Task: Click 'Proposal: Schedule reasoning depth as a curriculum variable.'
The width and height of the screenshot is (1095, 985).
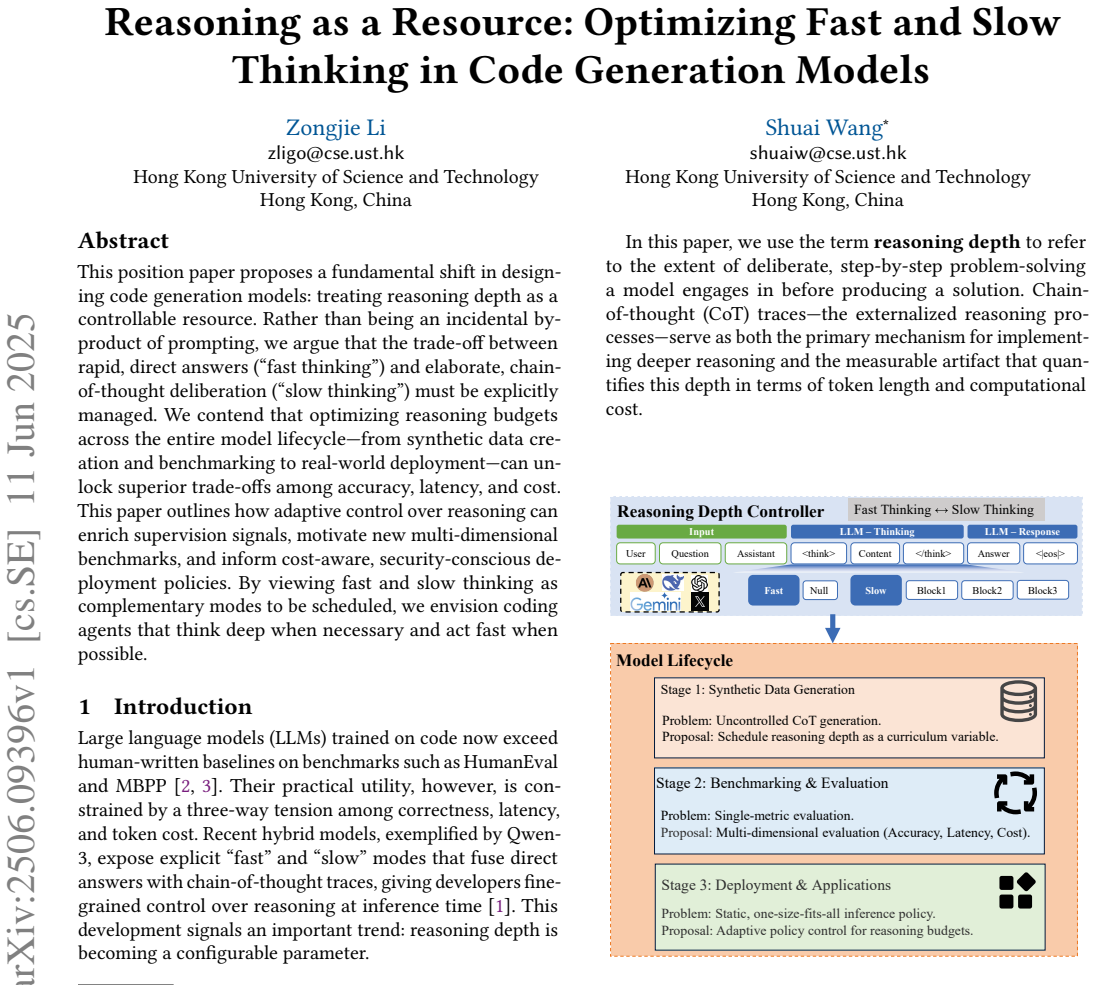Action: click(830, 736)
